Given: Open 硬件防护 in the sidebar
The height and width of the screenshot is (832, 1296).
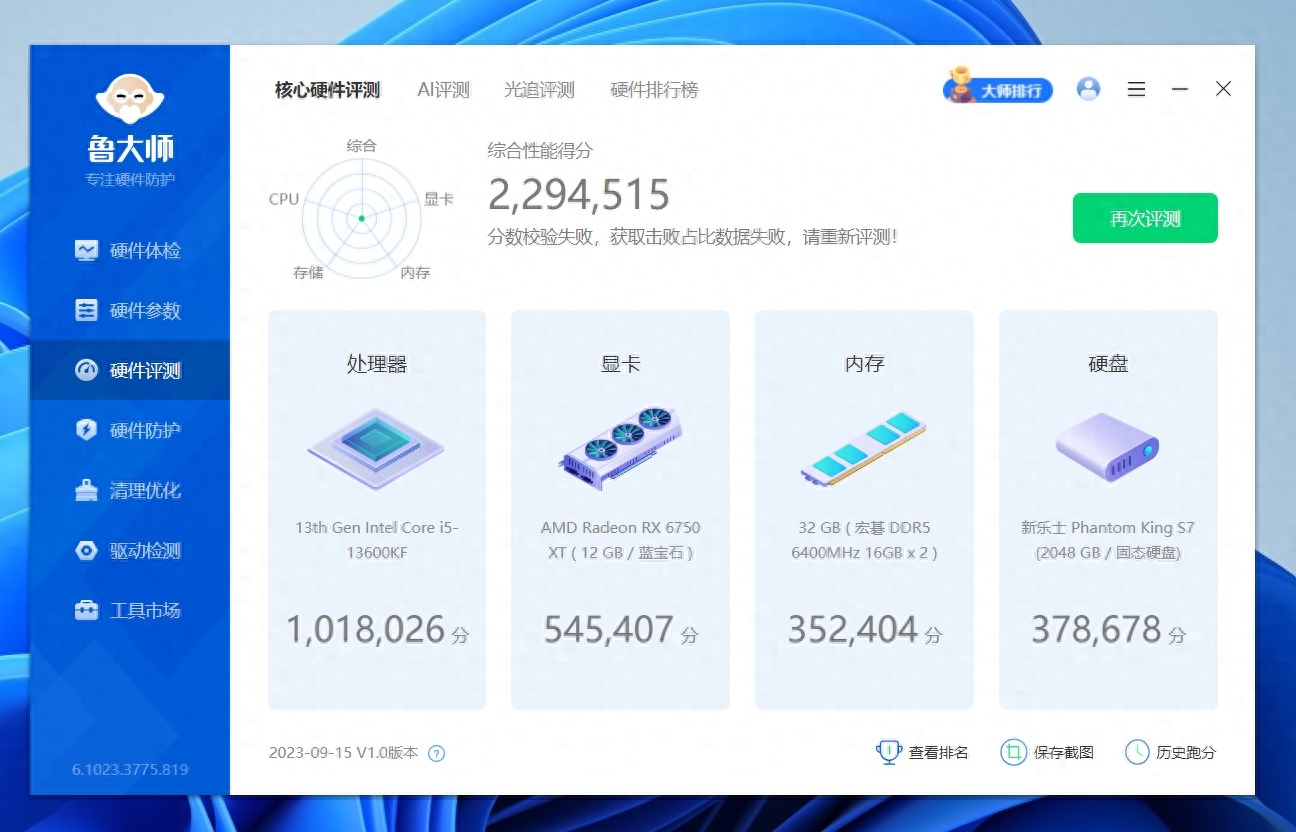Looking at the screenshot, I should click(130, 430).
